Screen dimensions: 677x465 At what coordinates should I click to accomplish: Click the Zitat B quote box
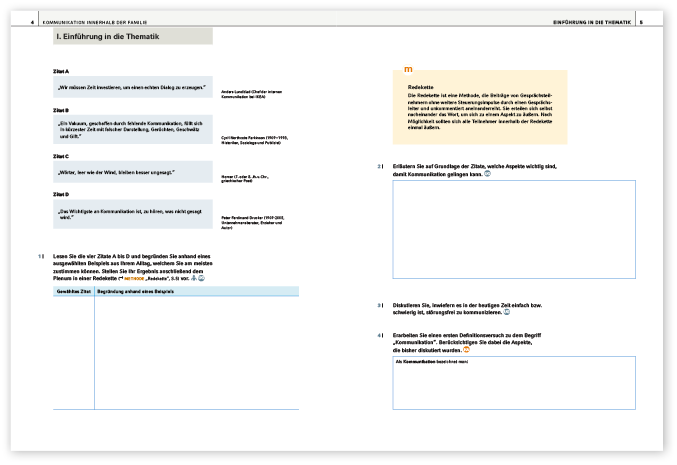click(x=132, y=128)
